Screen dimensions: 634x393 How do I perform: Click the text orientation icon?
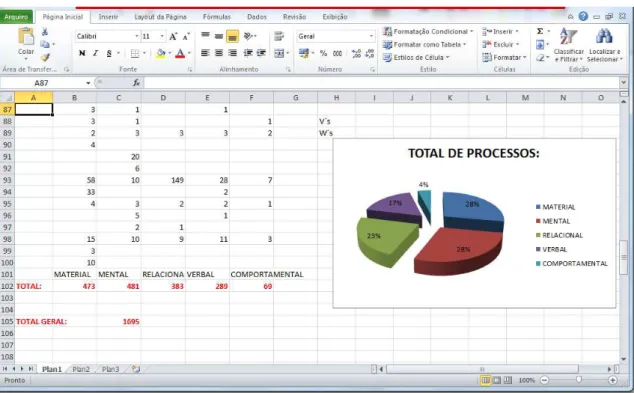point(249,36)
